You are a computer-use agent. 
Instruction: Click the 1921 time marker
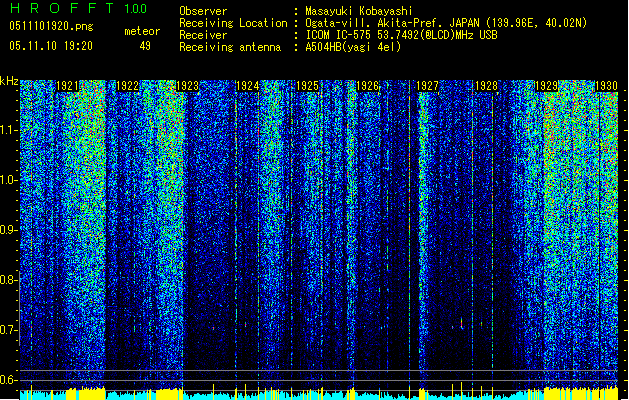67,86
